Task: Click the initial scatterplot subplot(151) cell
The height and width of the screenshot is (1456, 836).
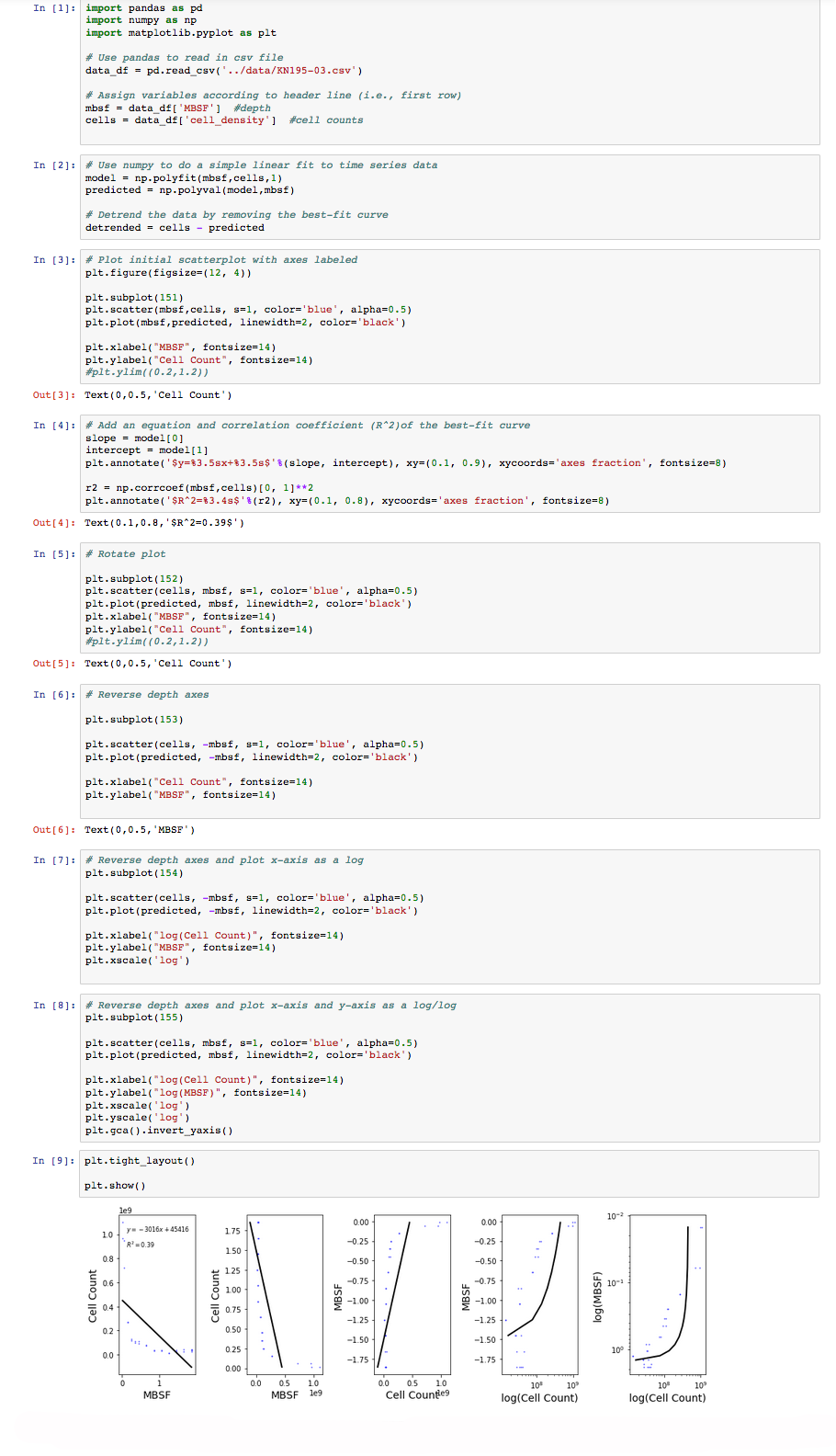Action: 450,316
